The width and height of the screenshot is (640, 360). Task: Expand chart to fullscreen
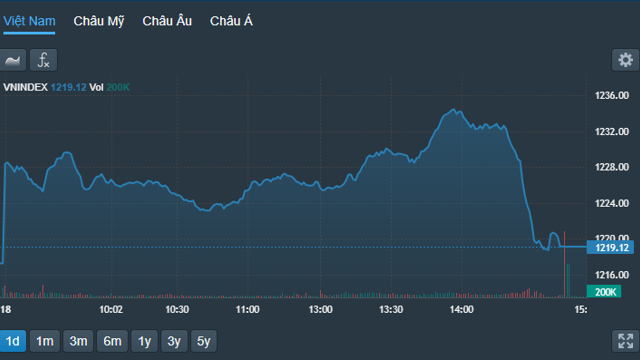625,341
